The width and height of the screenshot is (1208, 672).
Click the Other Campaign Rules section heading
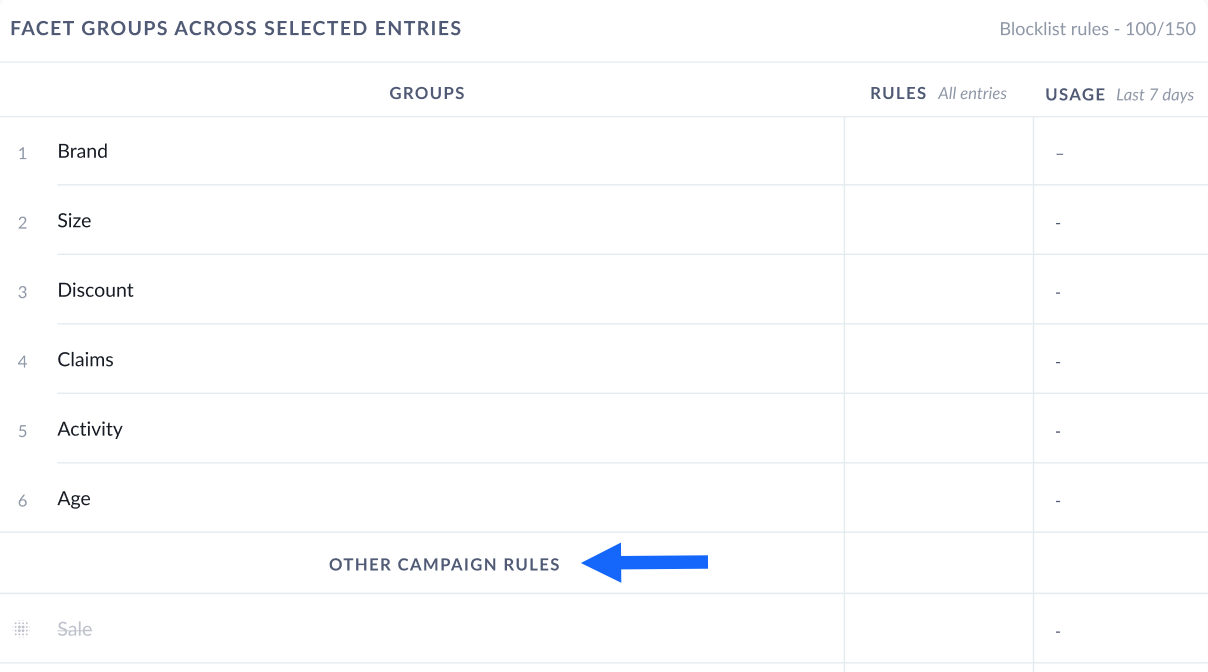pyautogui.click(x=444, y=564)
